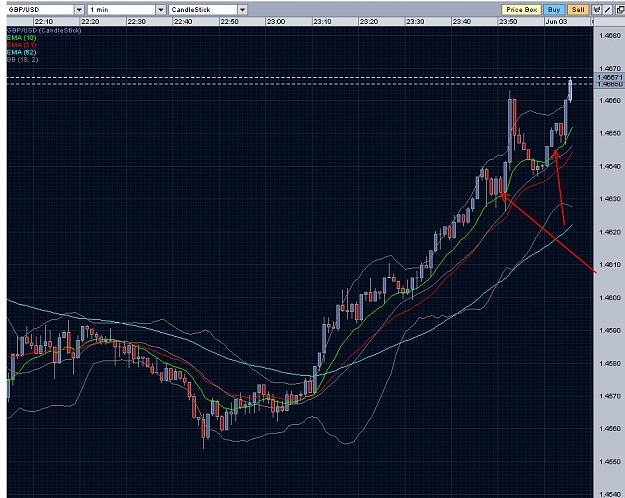625x498 pixels.
Task: Select the line drawing tool icon
Action: click(608, 10)
